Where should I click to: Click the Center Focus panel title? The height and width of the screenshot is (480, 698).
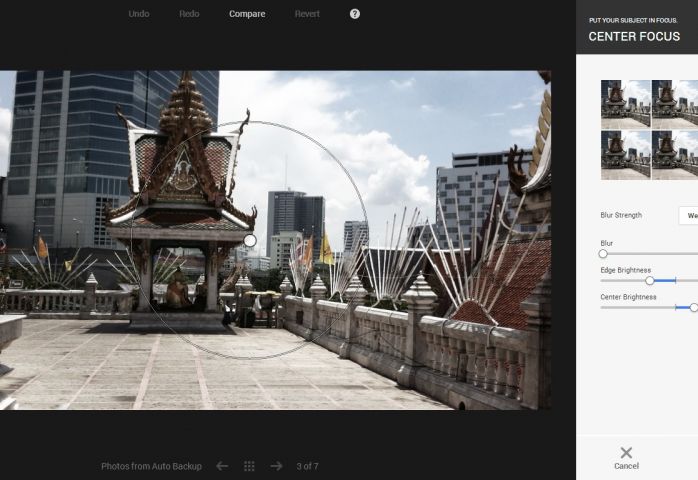tap(634, 37)
